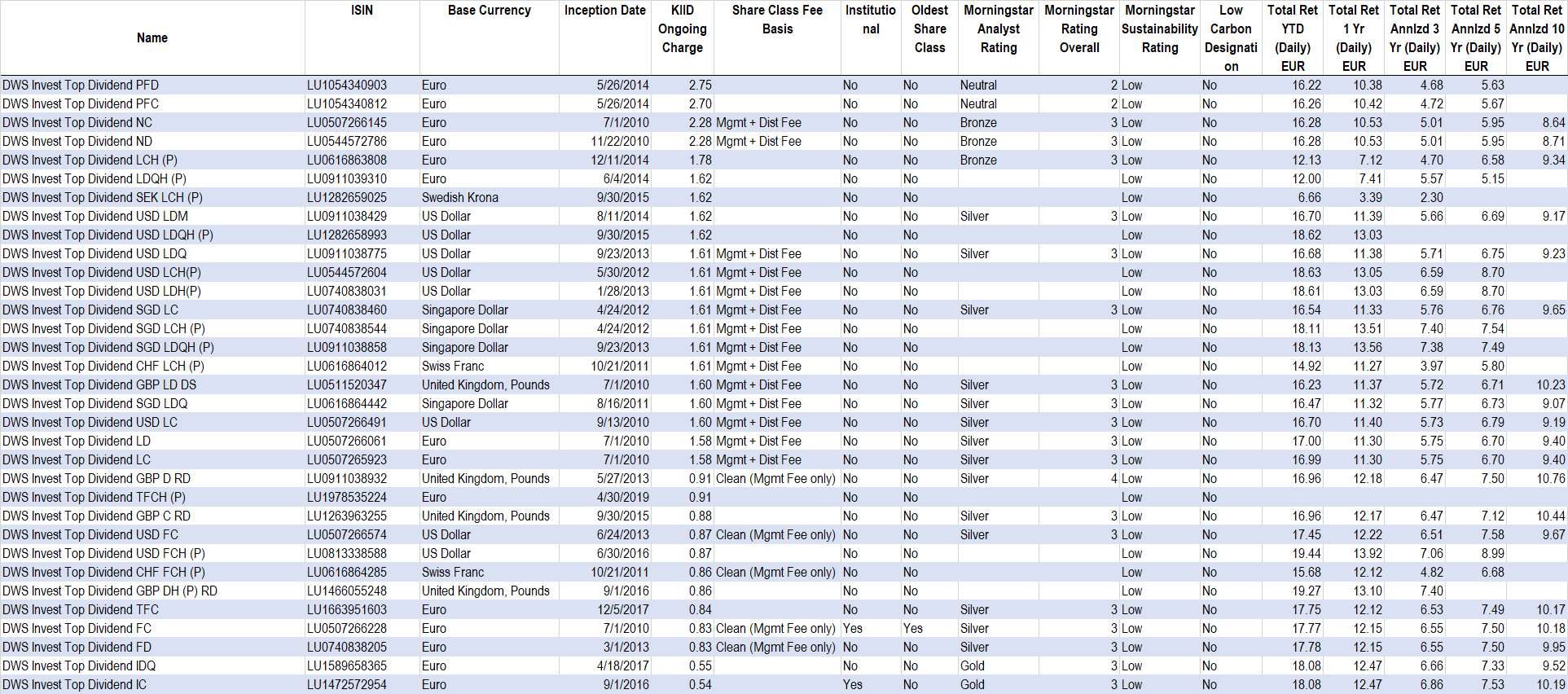The image size is (1568, 694).
Task: Click the Base Currency column header
Action: click(x=489, y=11)
